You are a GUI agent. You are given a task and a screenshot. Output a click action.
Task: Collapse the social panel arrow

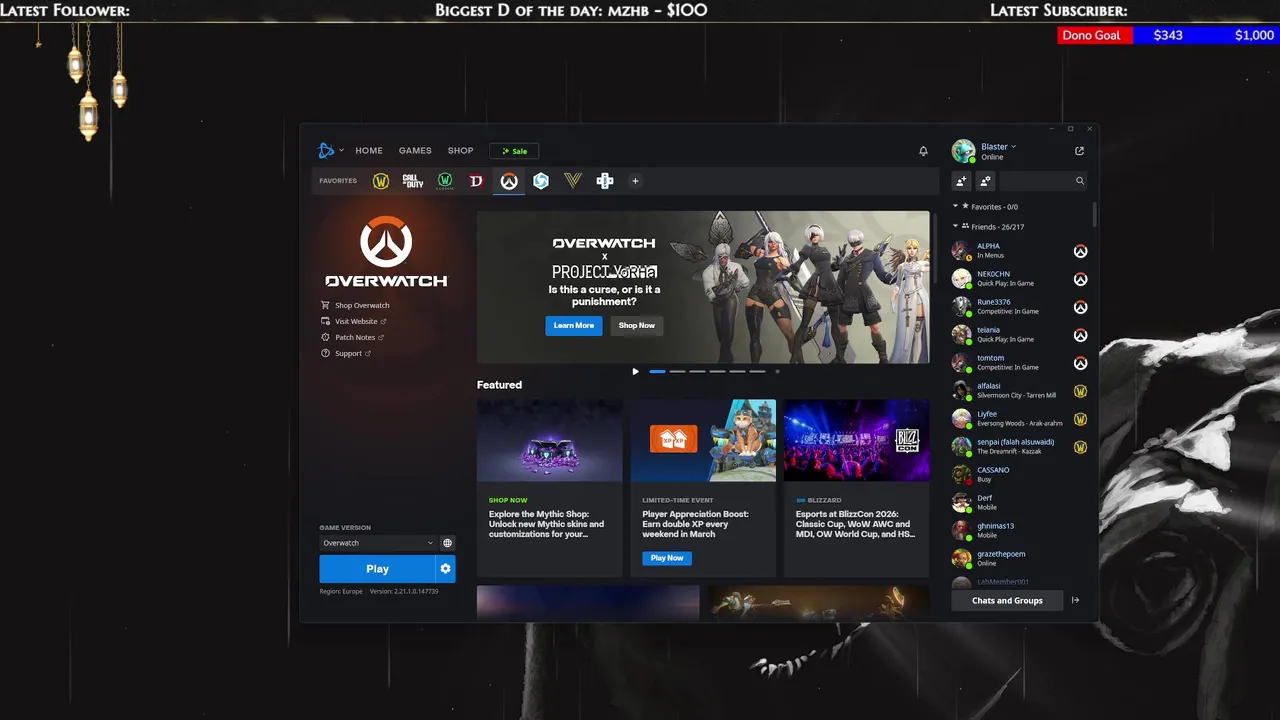[1075, 600]
